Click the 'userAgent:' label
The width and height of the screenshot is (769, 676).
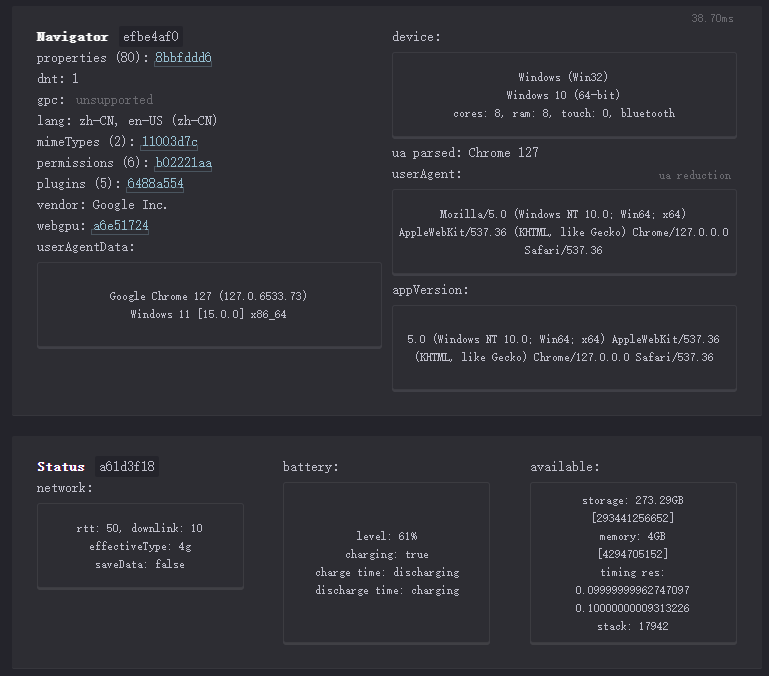427,174
